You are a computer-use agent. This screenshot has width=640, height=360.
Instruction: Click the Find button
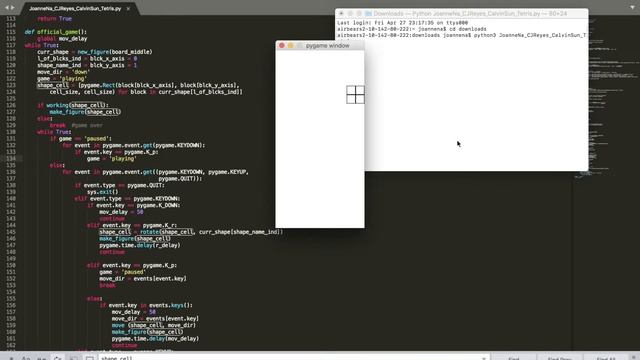pyautogui.click(x=513, y=358)
